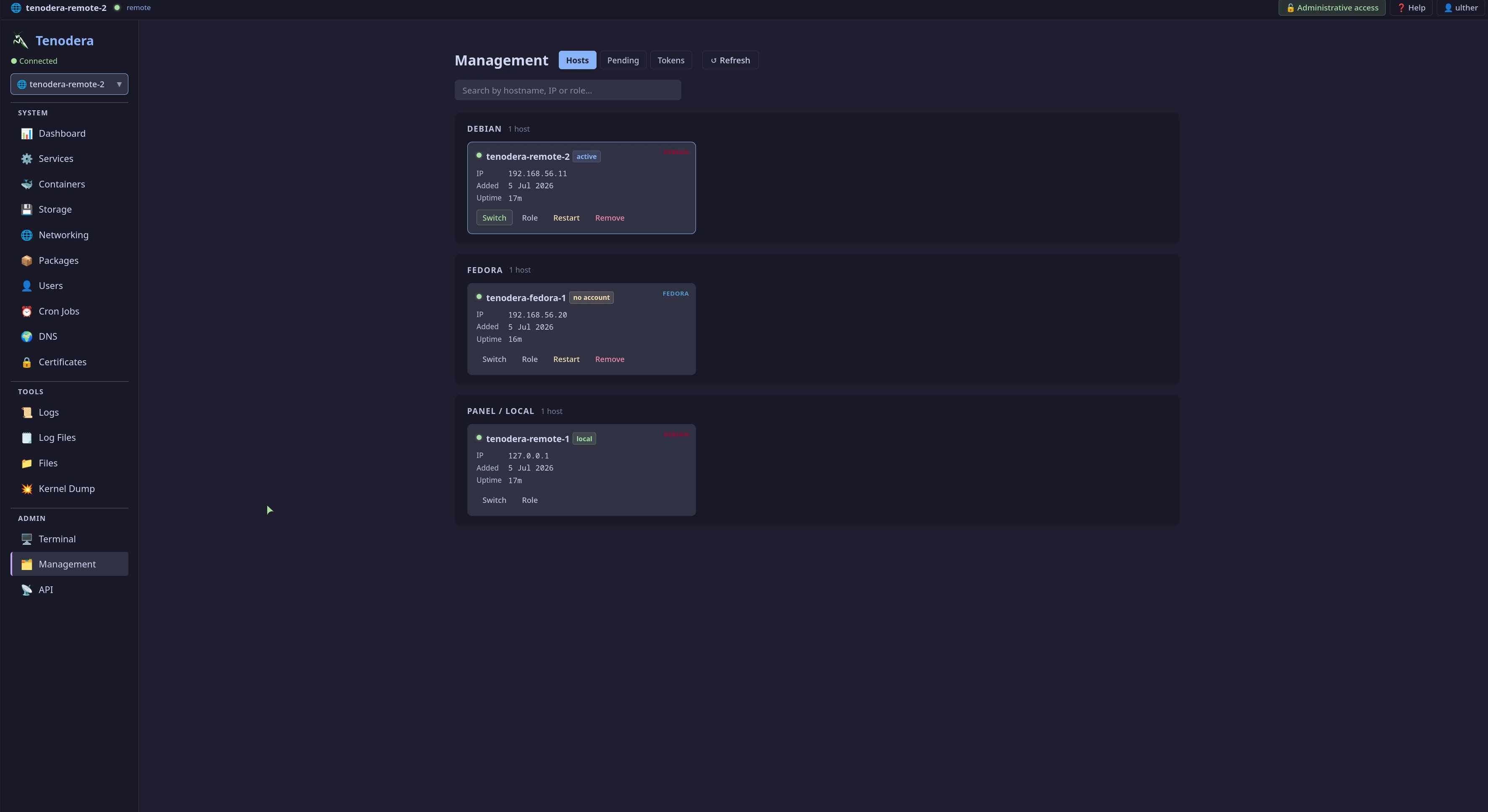Screen dimensions: 1488x812
Task: Switch to the Tokens tab
Action: pos(671,60)
